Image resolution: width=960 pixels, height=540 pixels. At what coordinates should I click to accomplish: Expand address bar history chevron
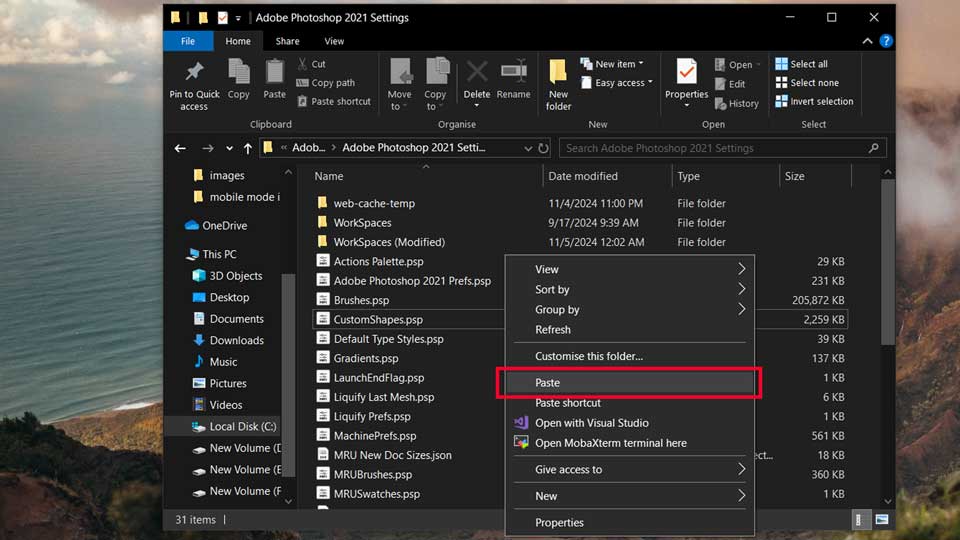pos(528,148)
